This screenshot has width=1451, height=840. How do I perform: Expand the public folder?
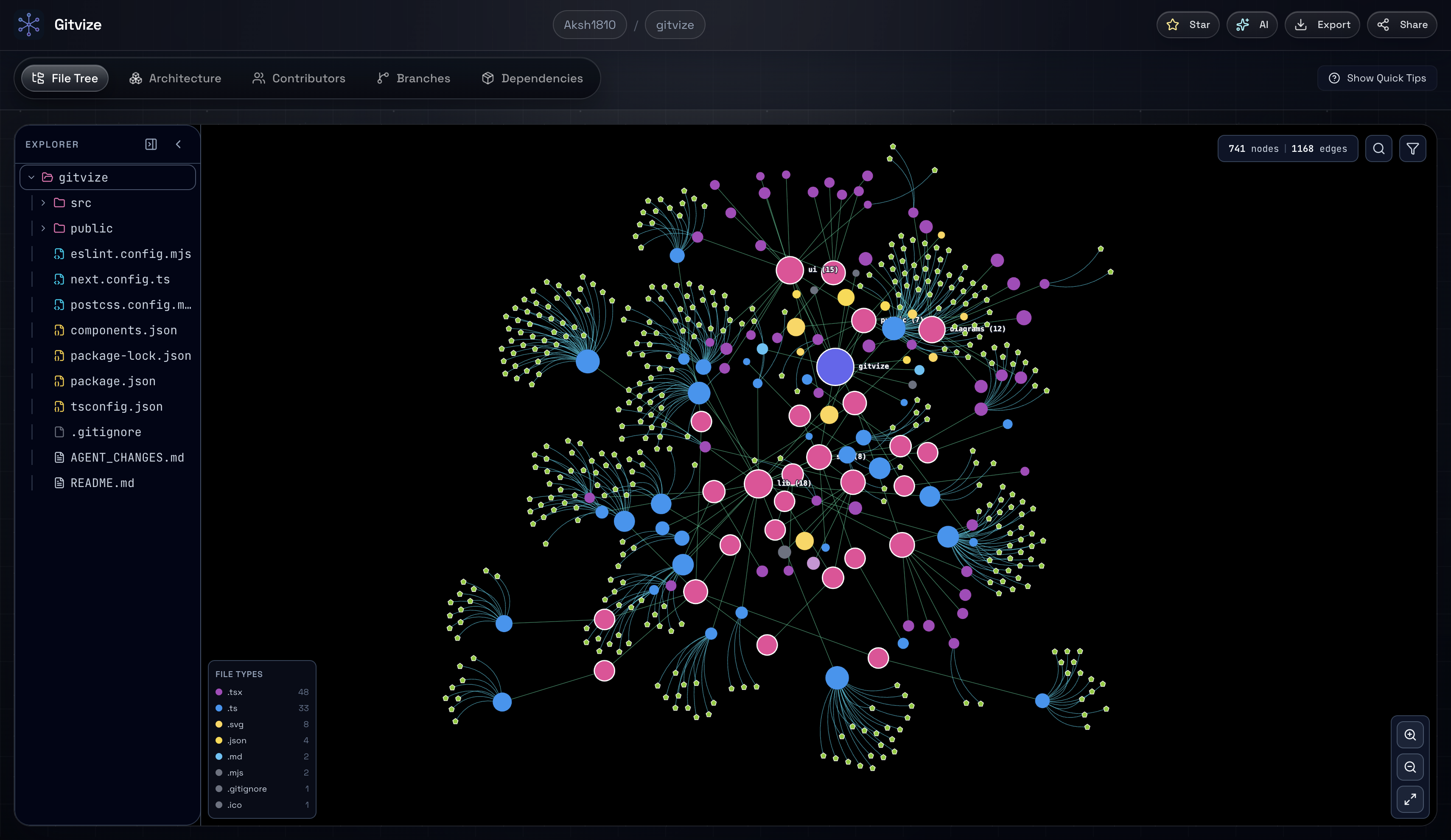(43, 229)
